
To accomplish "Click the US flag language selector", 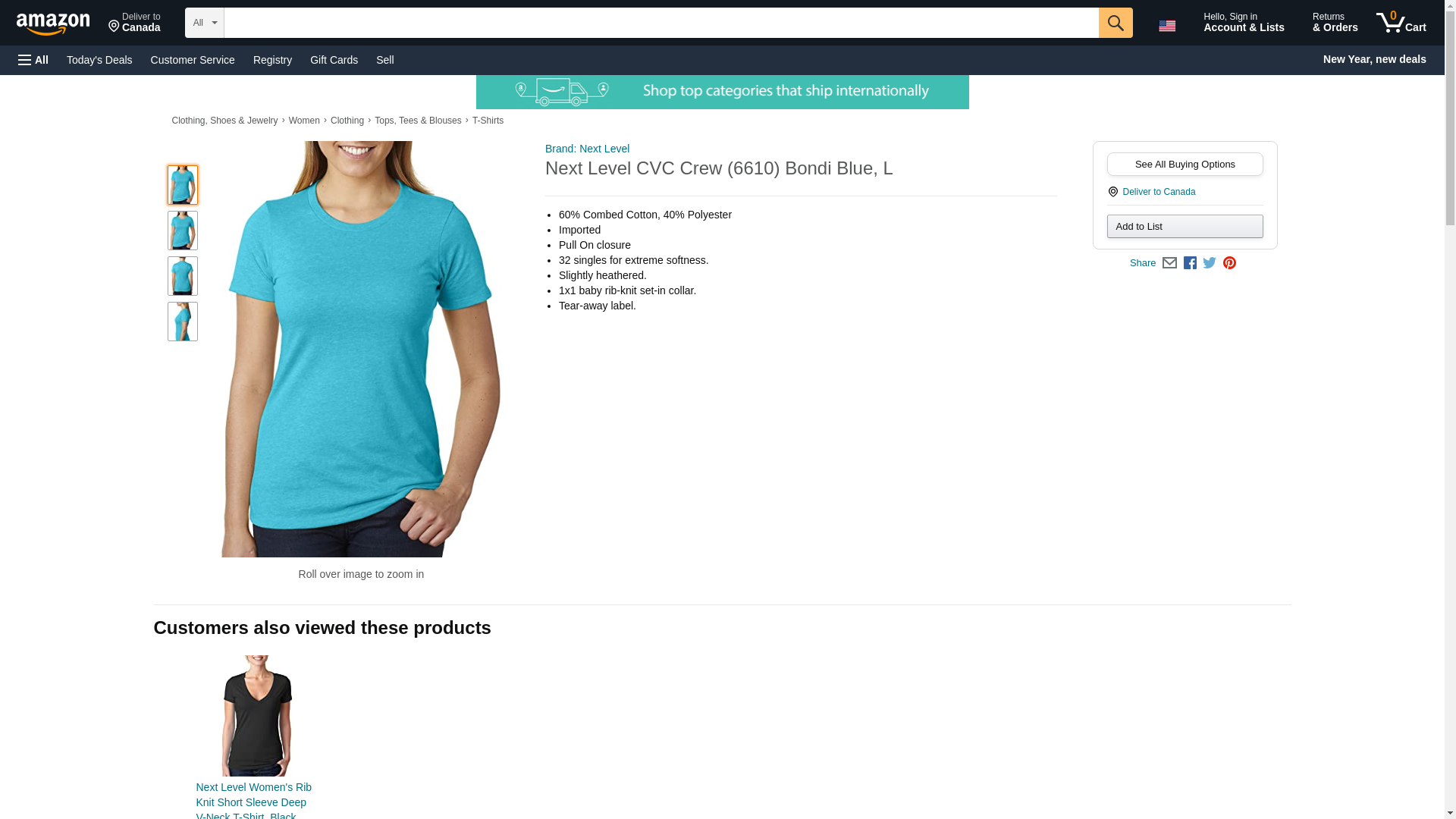I will (1167, 26).
